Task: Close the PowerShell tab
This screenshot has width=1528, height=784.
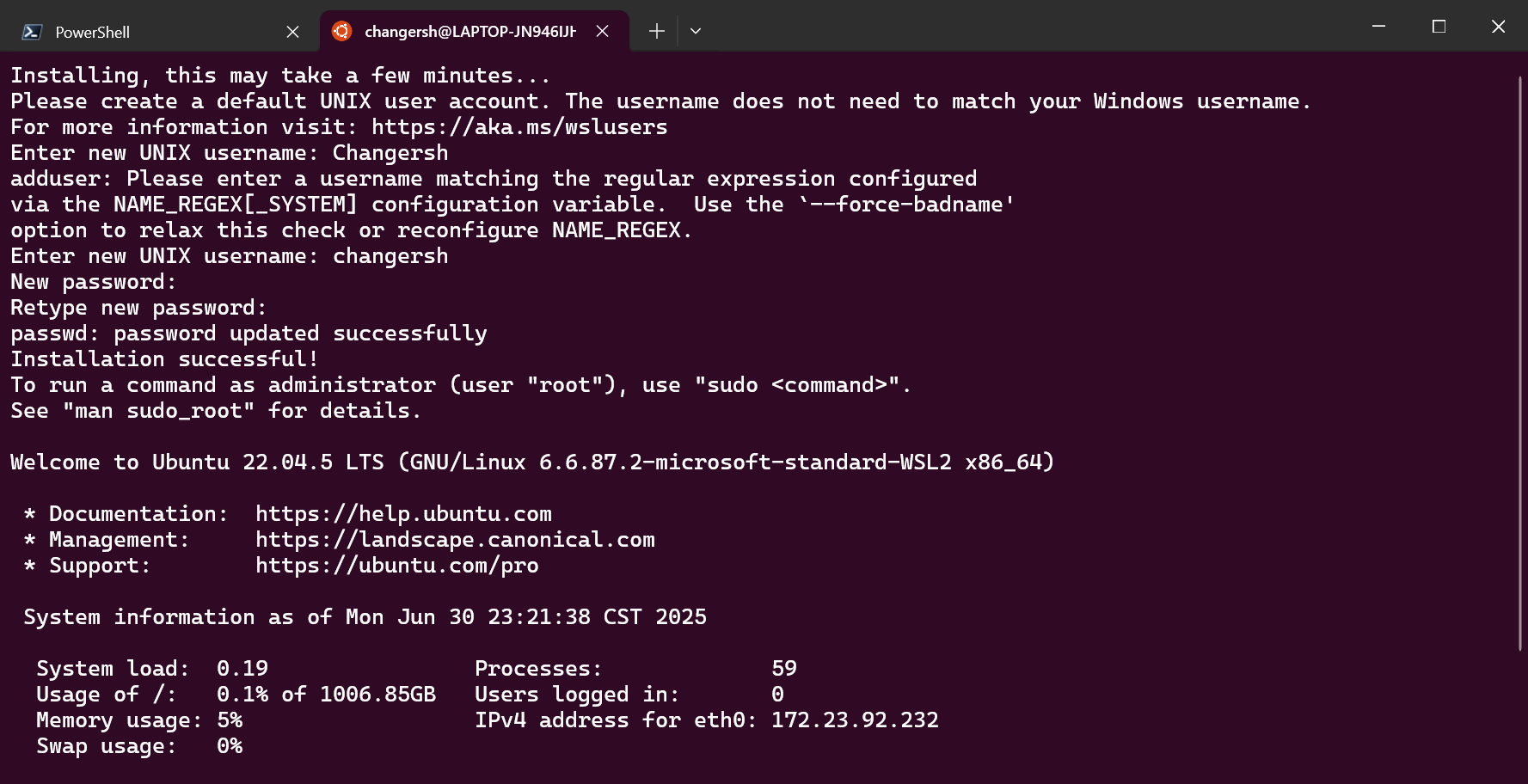Action: (x=292, y=32)
